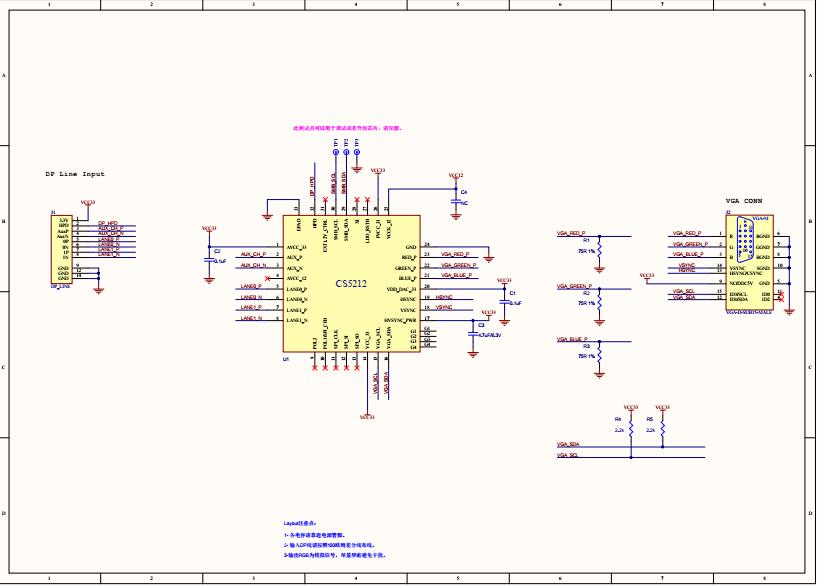Click the HSYNC net label on pin 19

click(444, 297)
